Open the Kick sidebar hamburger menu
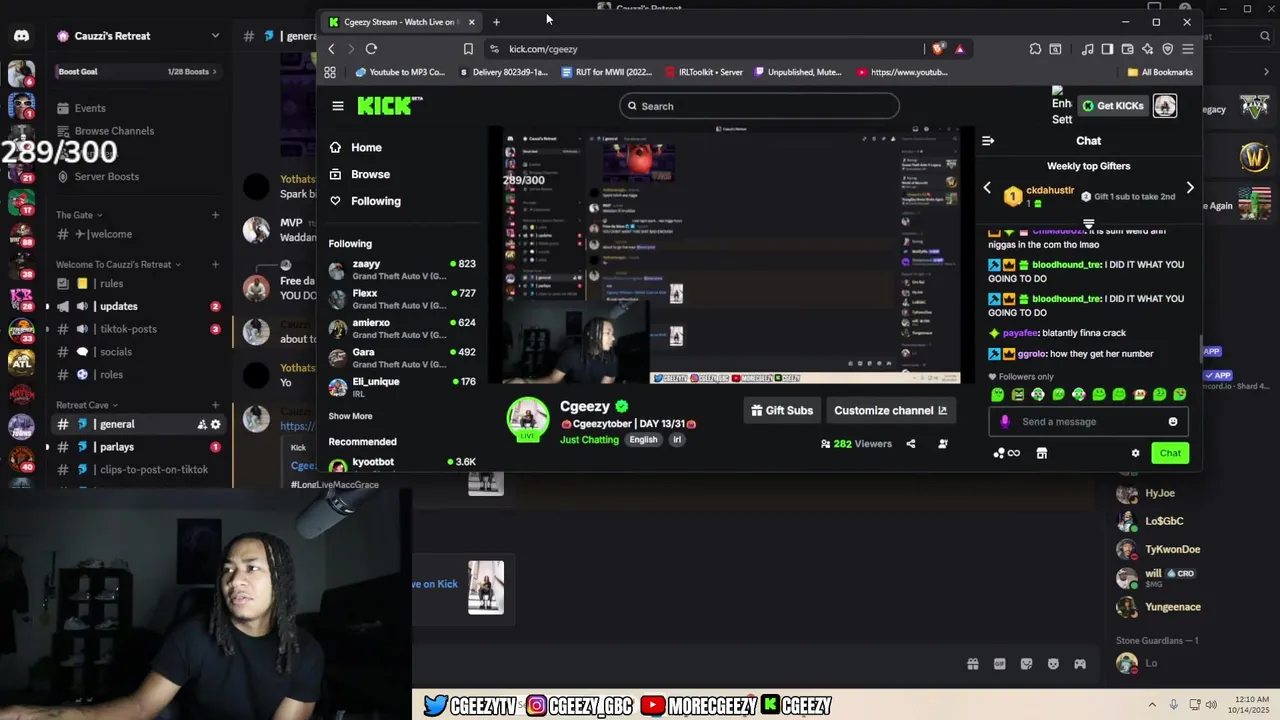 338,106
